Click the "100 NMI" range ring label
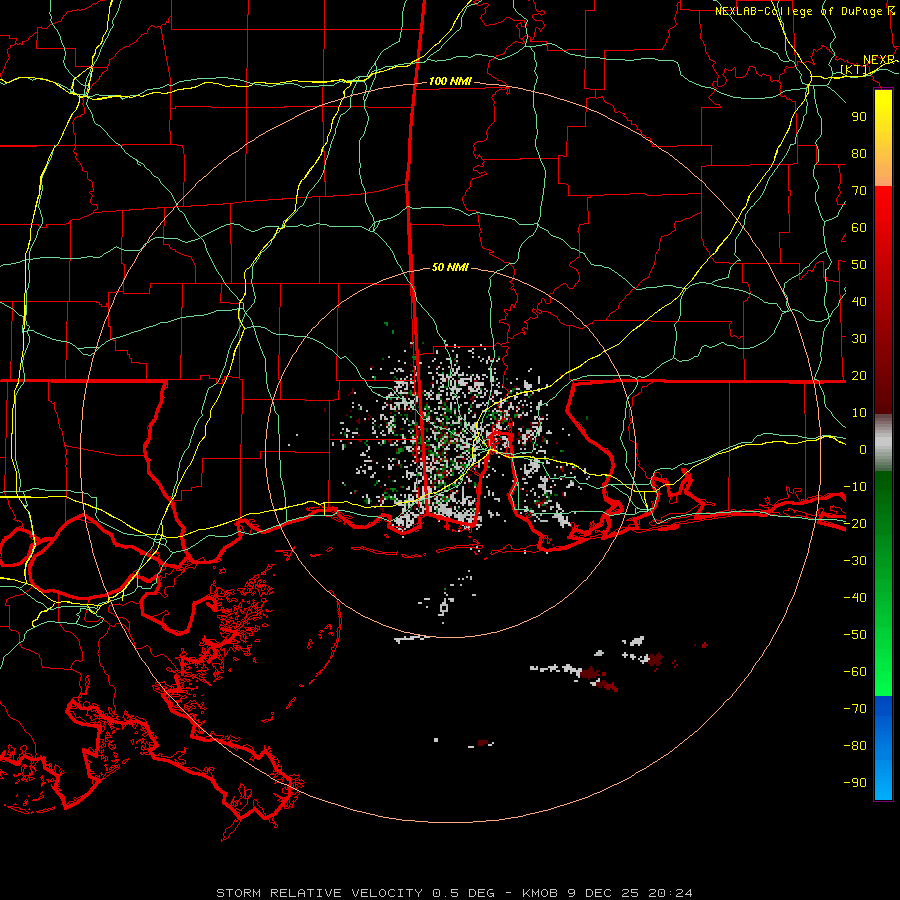The width and height of the screenshot is (900, 900). tap(450, 81)
